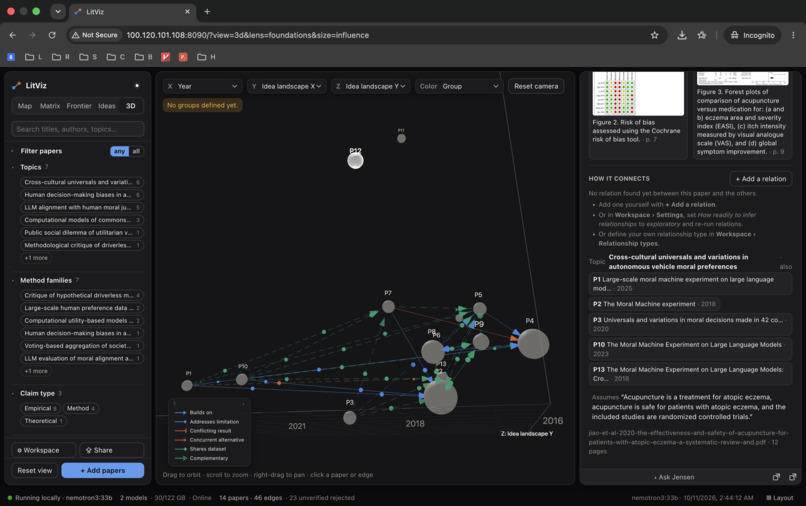
Task: Open the 'R' bookmark folder
Action: click(x=61, y=57)
